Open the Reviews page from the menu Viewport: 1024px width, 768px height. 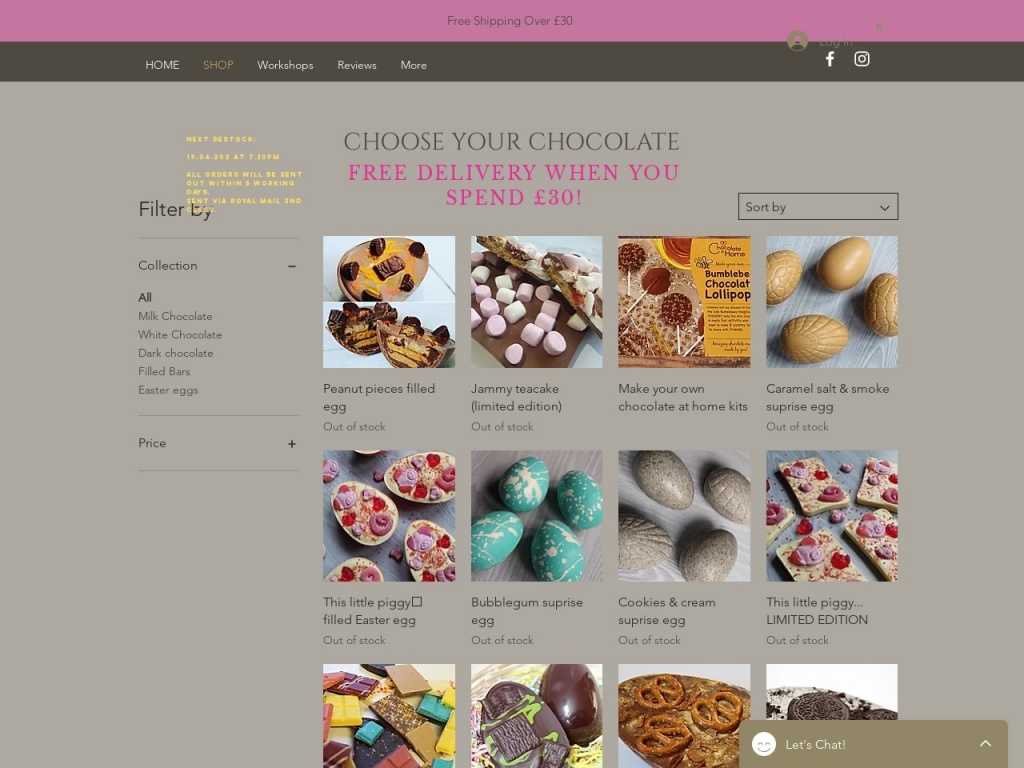click(x=357, y=65)
